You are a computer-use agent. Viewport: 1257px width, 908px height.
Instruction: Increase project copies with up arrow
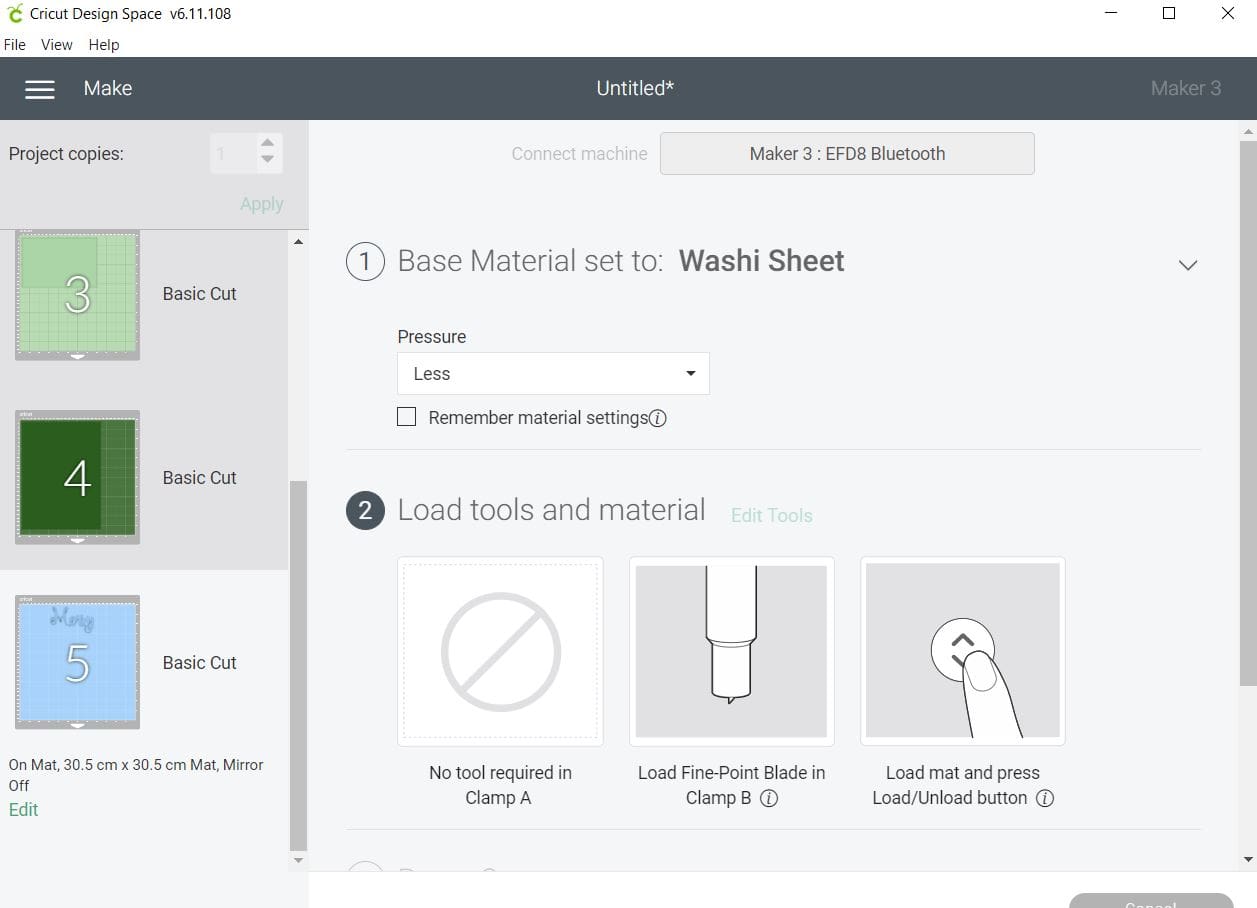pos(267,143)
